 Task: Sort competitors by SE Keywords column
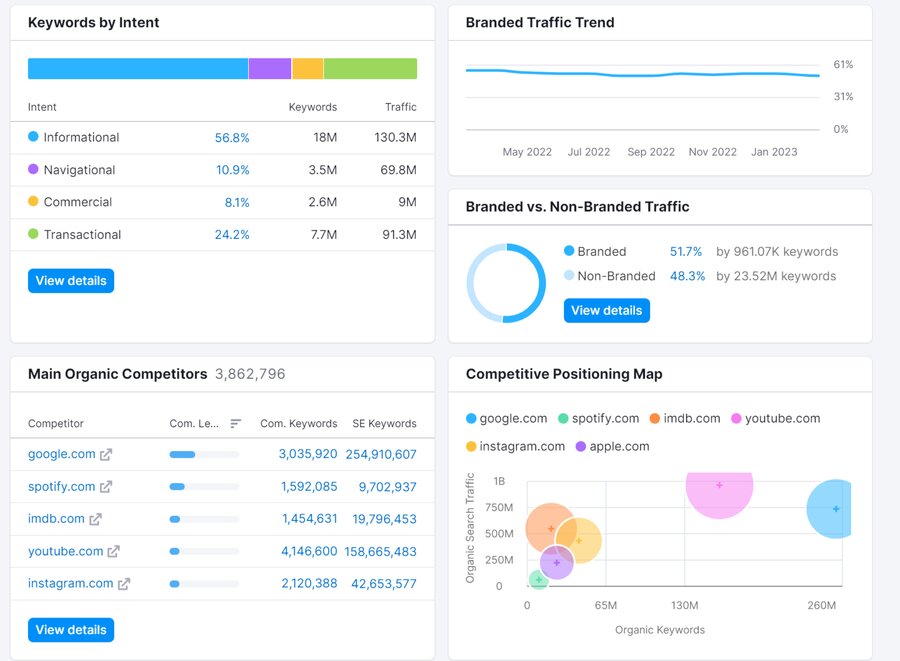(x=384, y=424)
